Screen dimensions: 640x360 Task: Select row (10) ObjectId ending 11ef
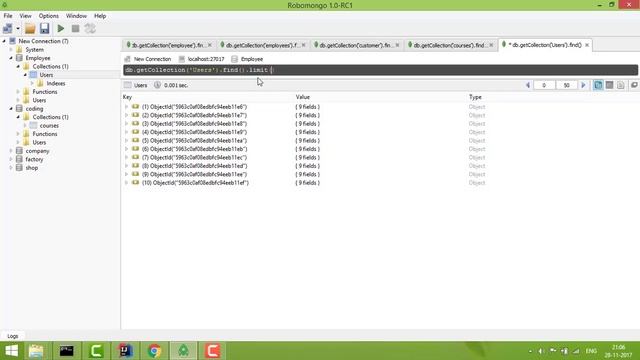tap(195, 183)
